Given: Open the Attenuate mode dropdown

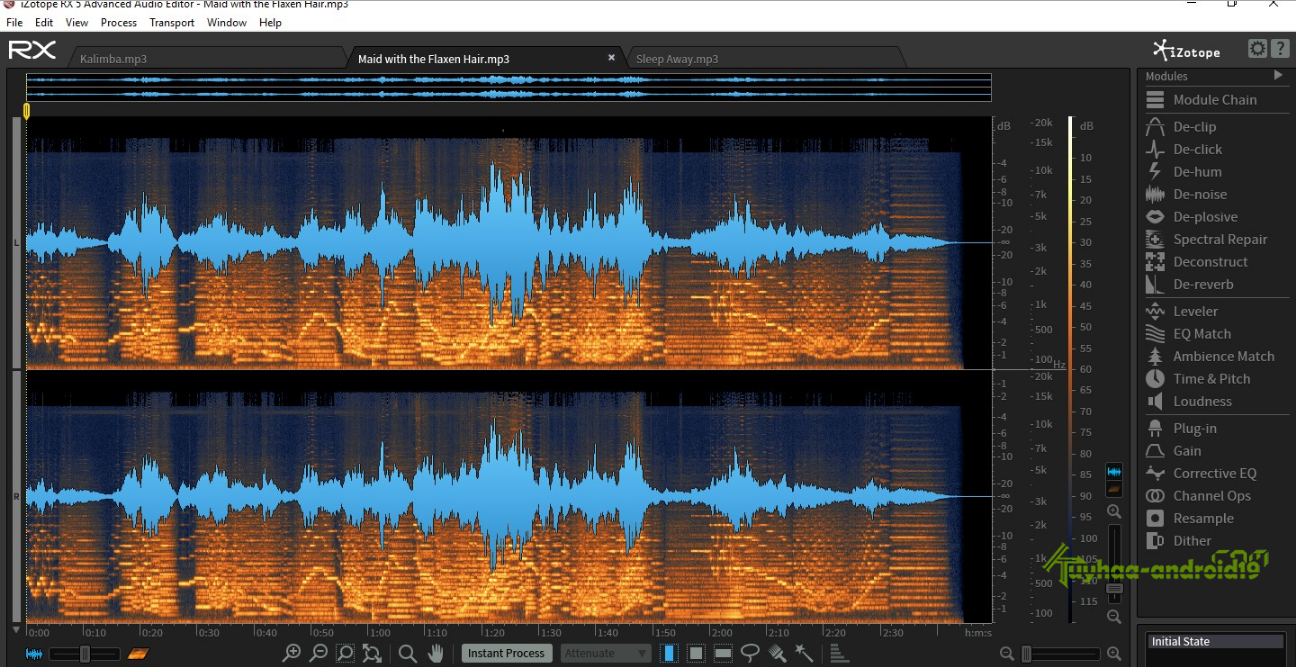Looking at the screenshot, I should (606, 653).
